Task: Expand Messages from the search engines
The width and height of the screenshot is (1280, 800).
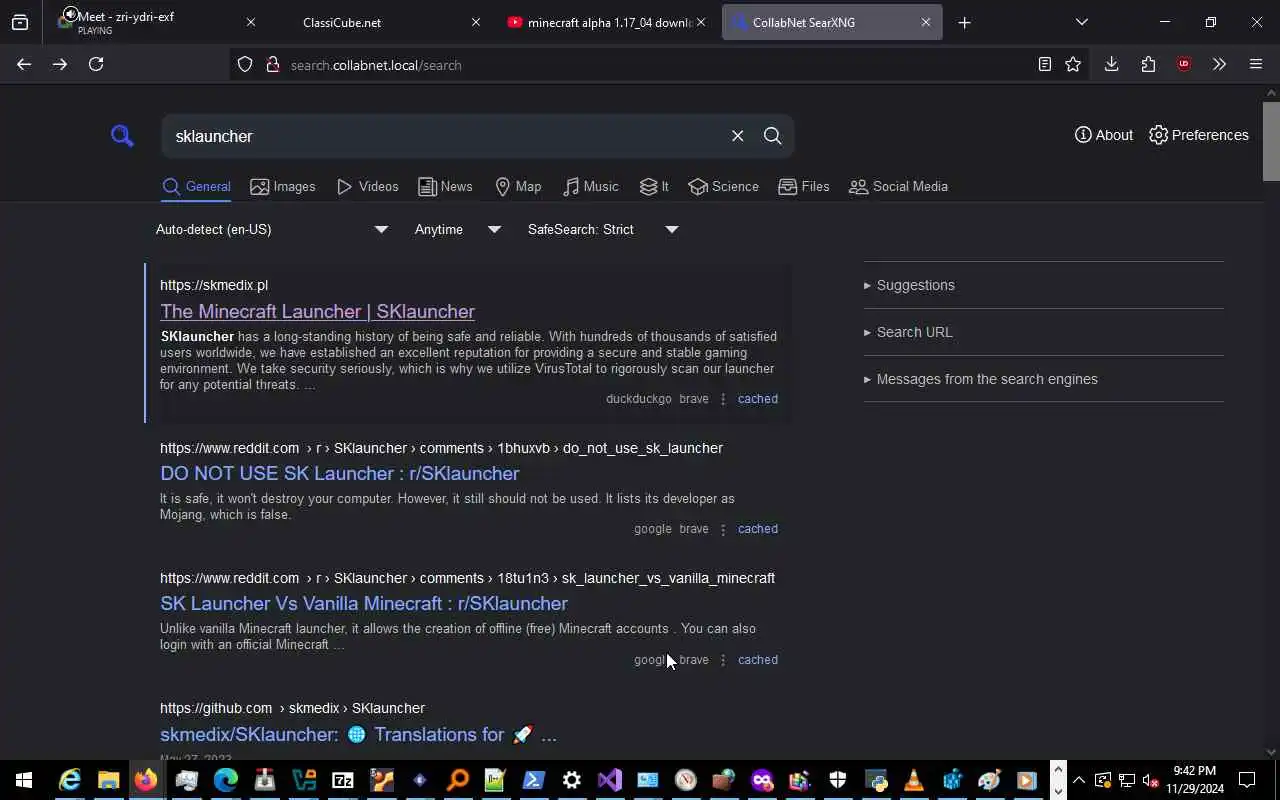Action: 981,379
